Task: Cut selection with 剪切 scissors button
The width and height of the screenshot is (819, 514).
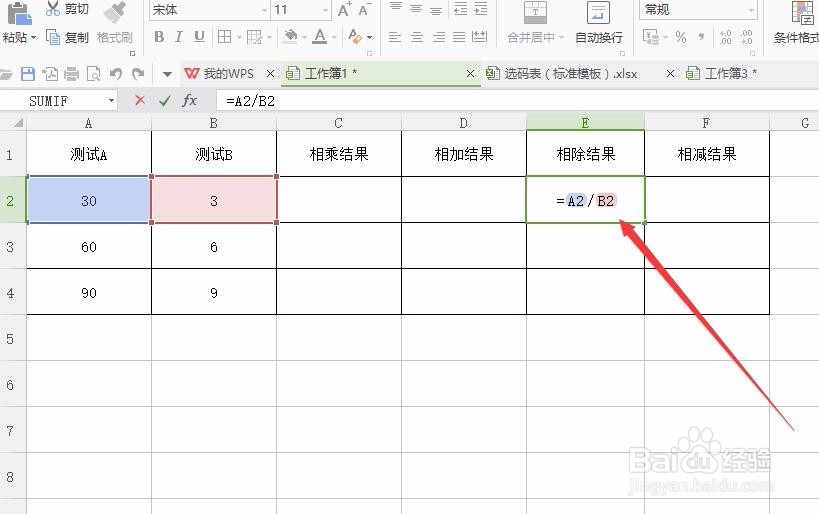Action: click(67, 9)
